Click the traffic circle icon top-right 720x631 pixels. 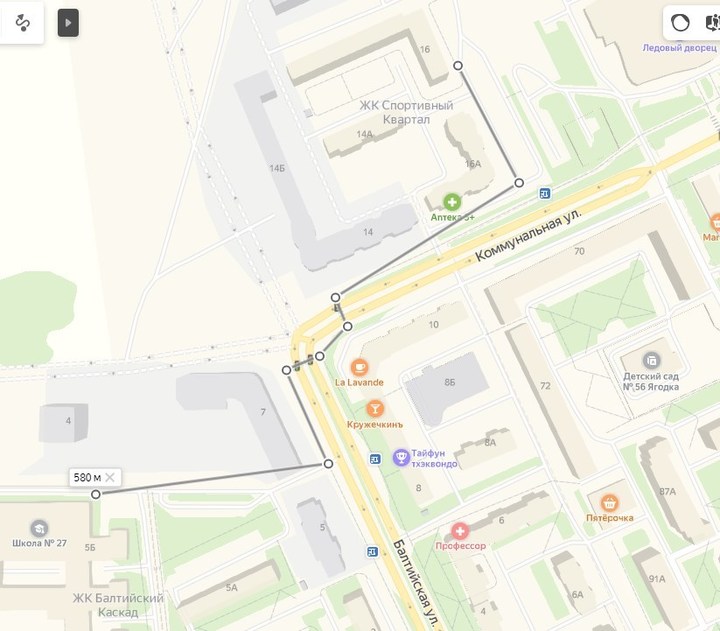point(680,23)
